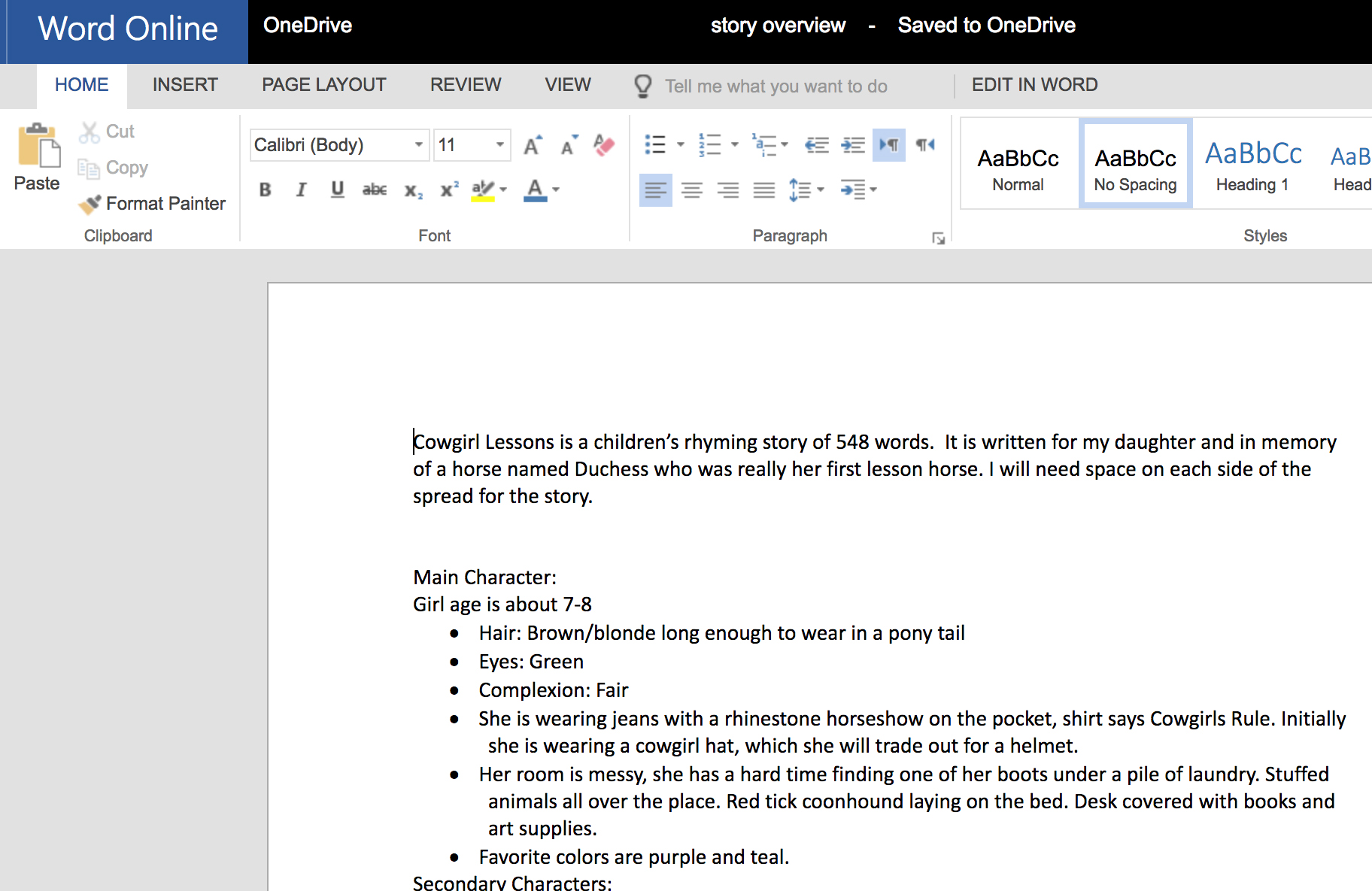
Task: Toggle subscript formatting
Action: 413,190
